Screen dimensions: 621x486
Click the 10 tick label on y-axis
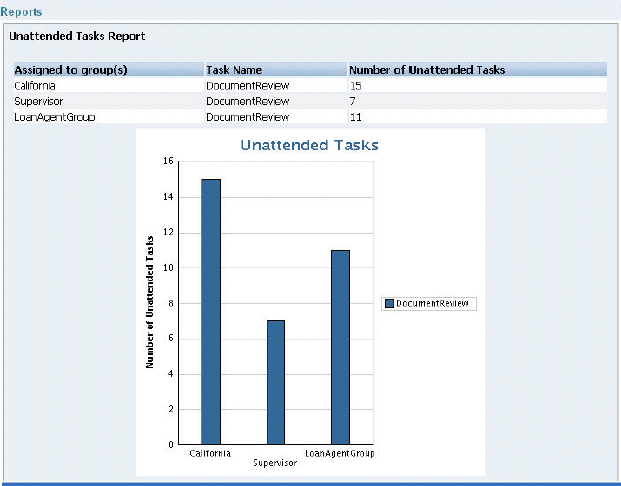[x=168, y=267]
